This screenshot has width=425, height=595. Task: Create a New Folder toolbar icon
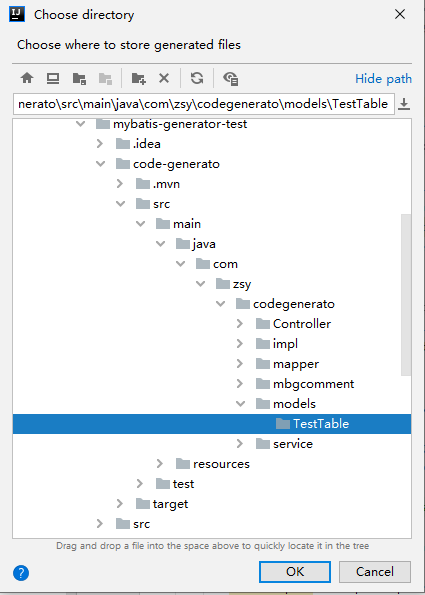click(x=139, y=79)
